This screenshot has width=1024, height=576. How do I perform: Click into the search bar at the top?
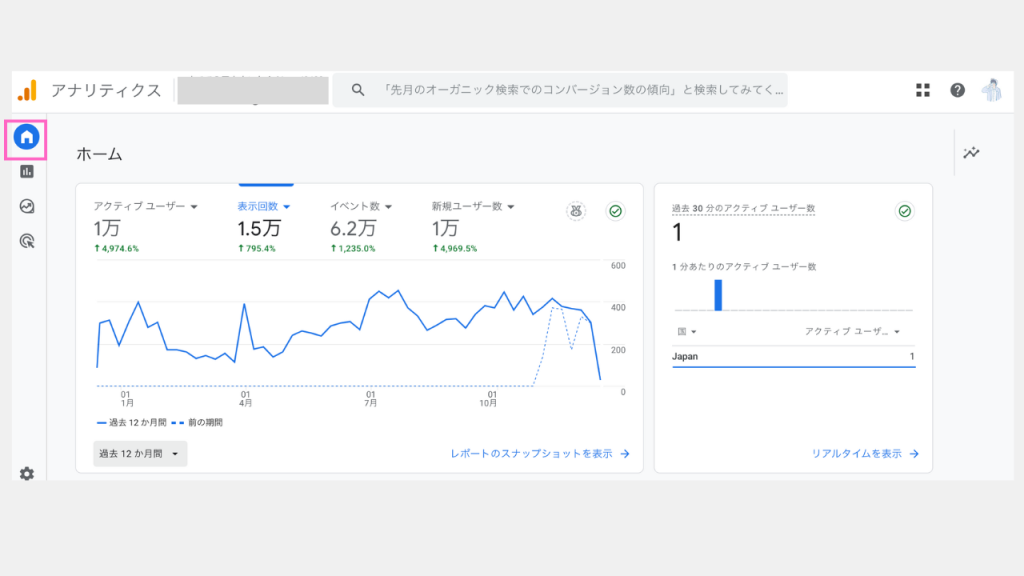(x=570, y=90)
